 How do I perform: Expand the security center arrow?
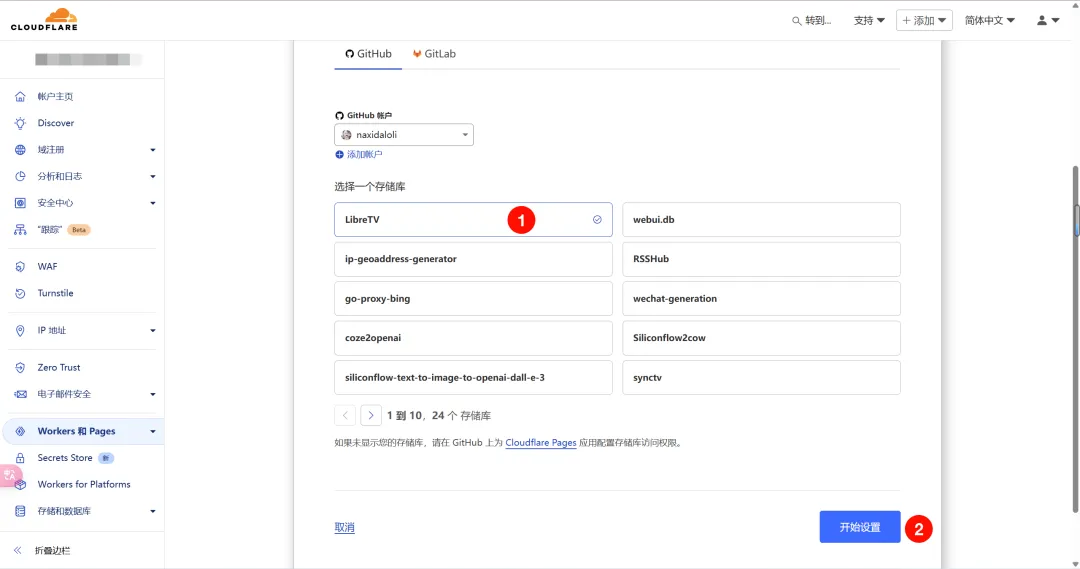(153, 203)
